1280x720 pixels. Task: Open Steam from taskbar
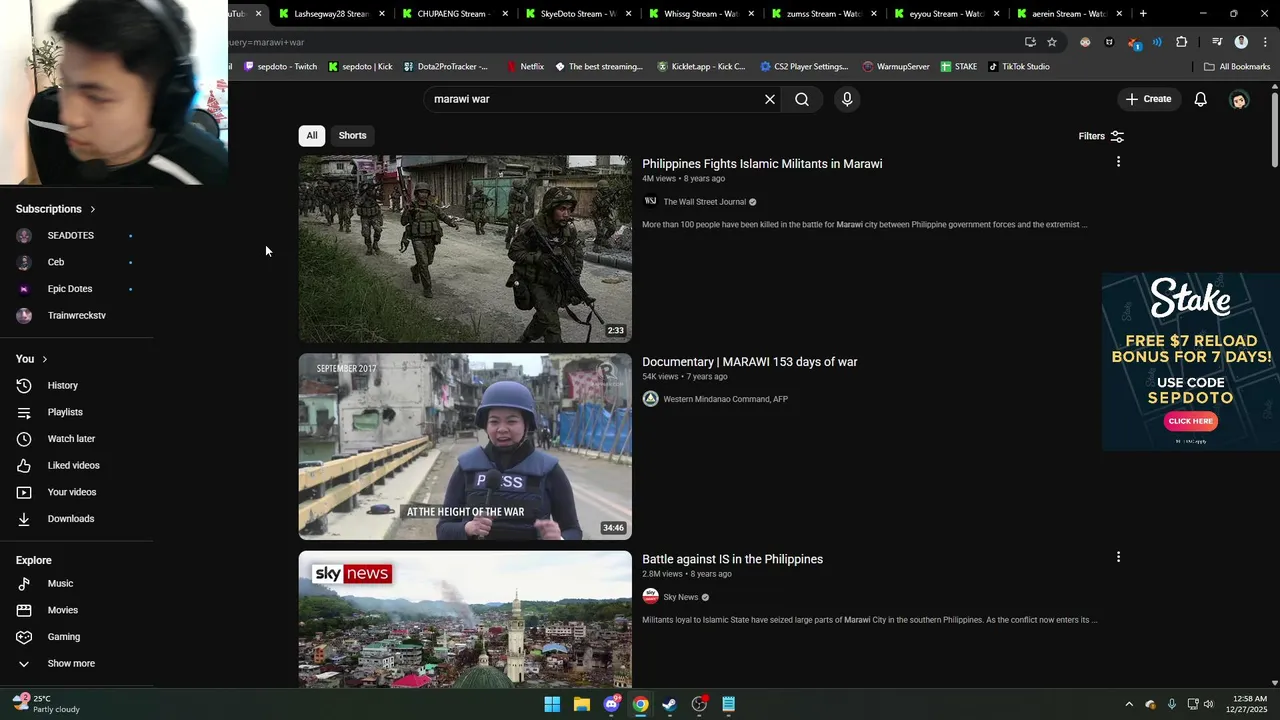pyautogui.click(x=670, y=705)
